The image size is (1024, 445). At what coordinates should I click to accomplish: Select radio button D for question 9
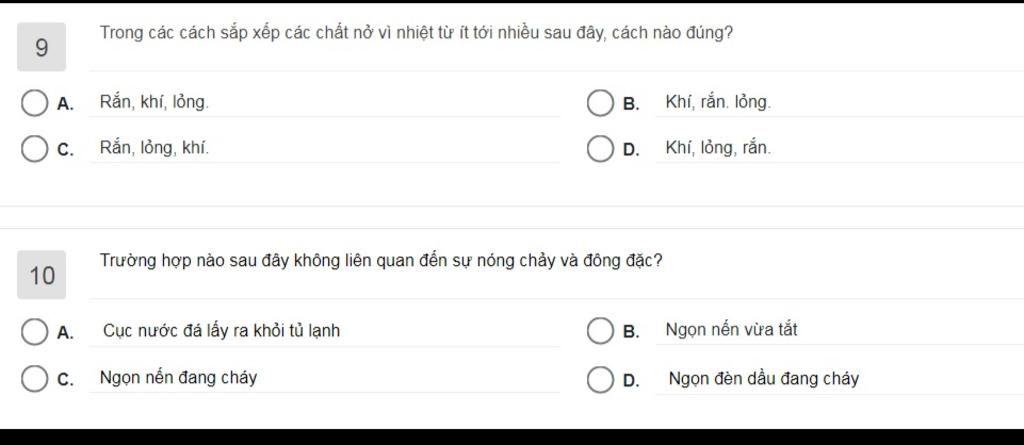pos(600,149)
